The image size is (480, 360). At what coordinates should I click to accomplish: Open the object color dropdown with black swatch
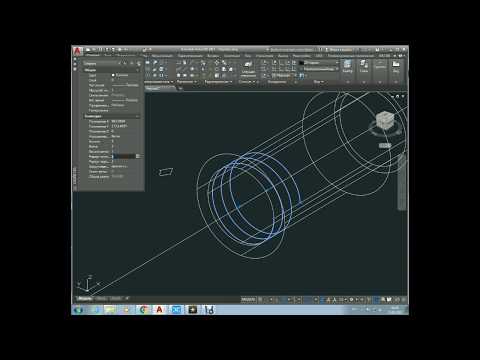319,63
